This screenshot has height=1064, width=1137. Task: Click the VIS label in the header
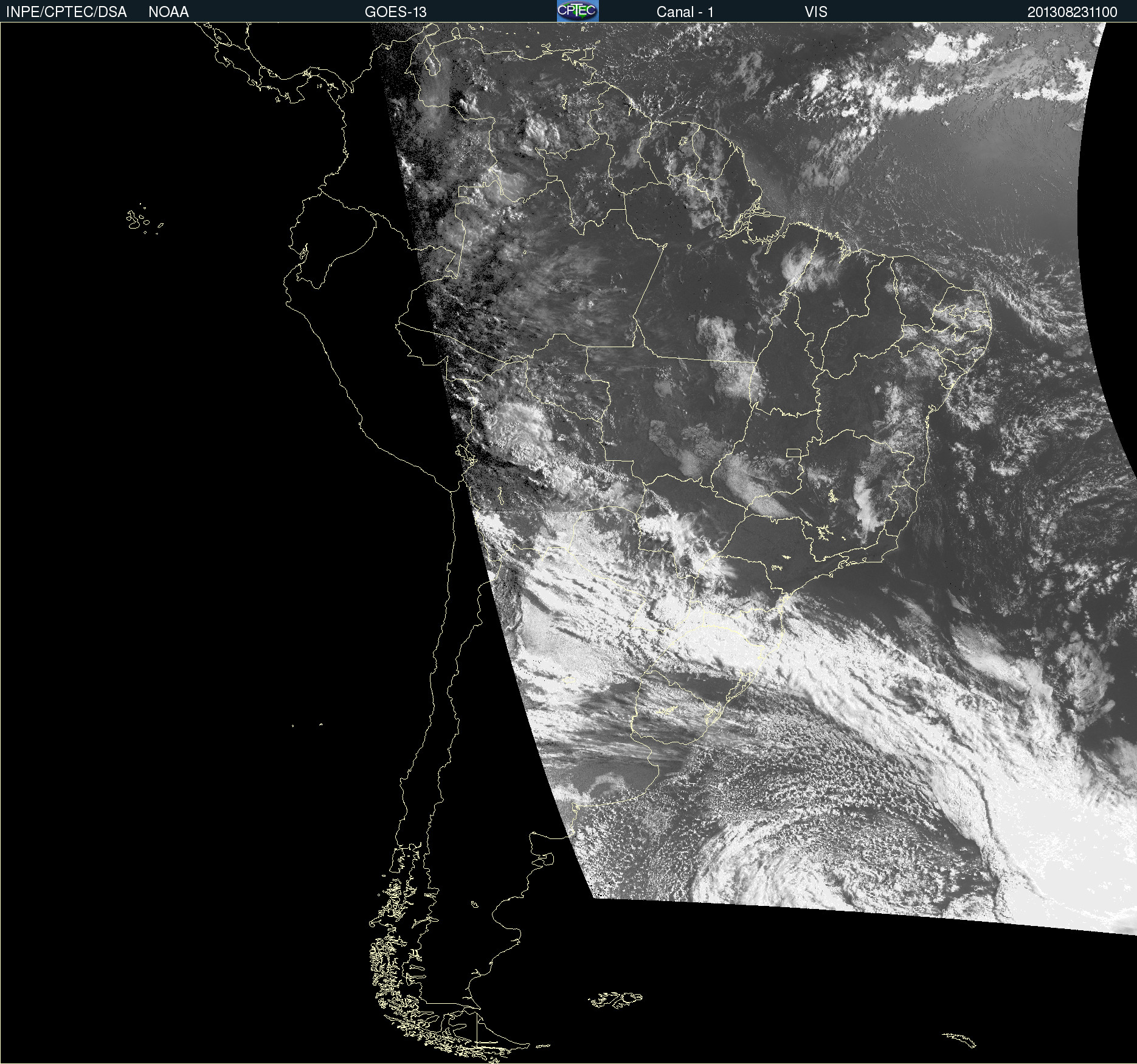point(816,12)
